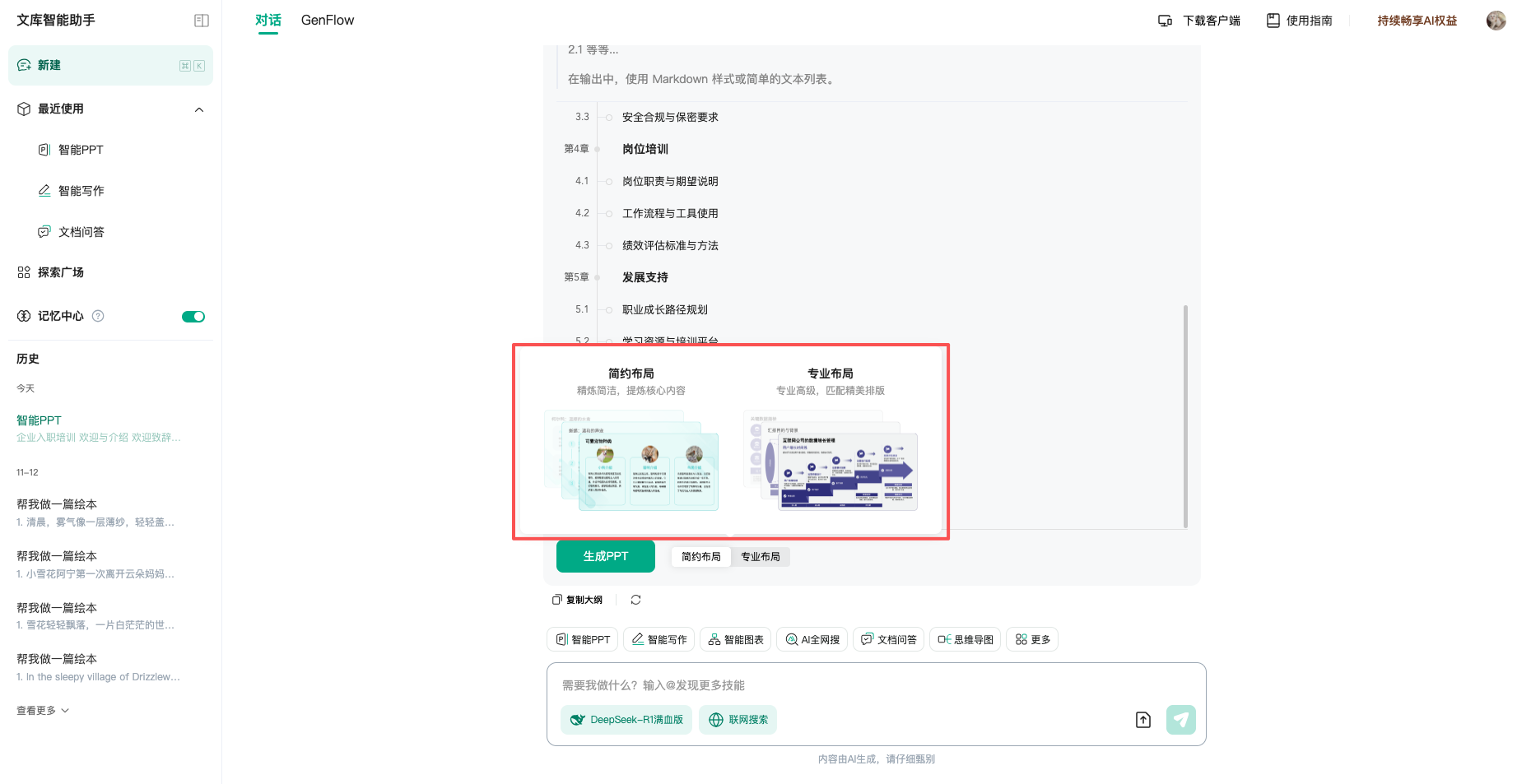This screenshot has width=1531, height=784.
Task: Select outline item 安全合规与保密要求
Action: tap(670, 117)
